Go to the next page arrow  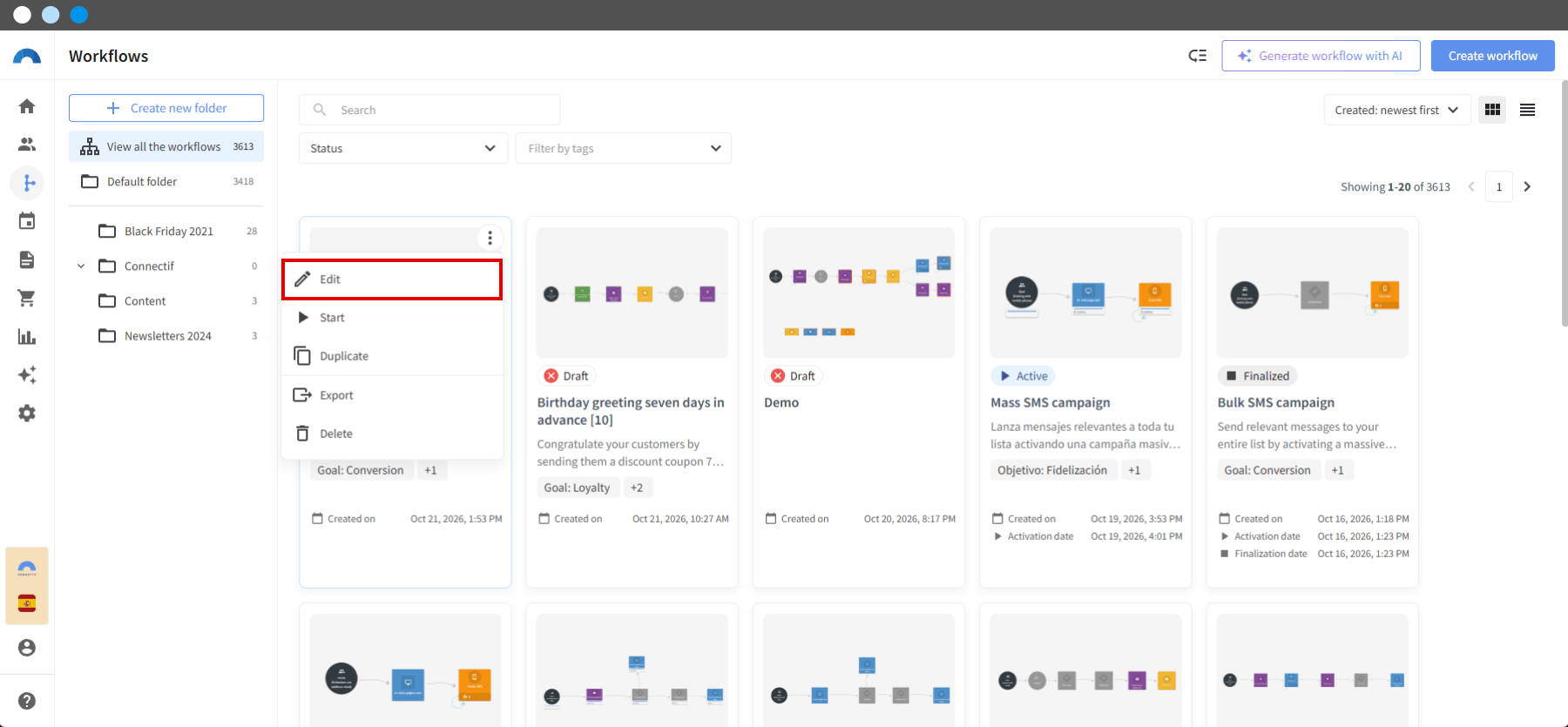[1527, 186]
